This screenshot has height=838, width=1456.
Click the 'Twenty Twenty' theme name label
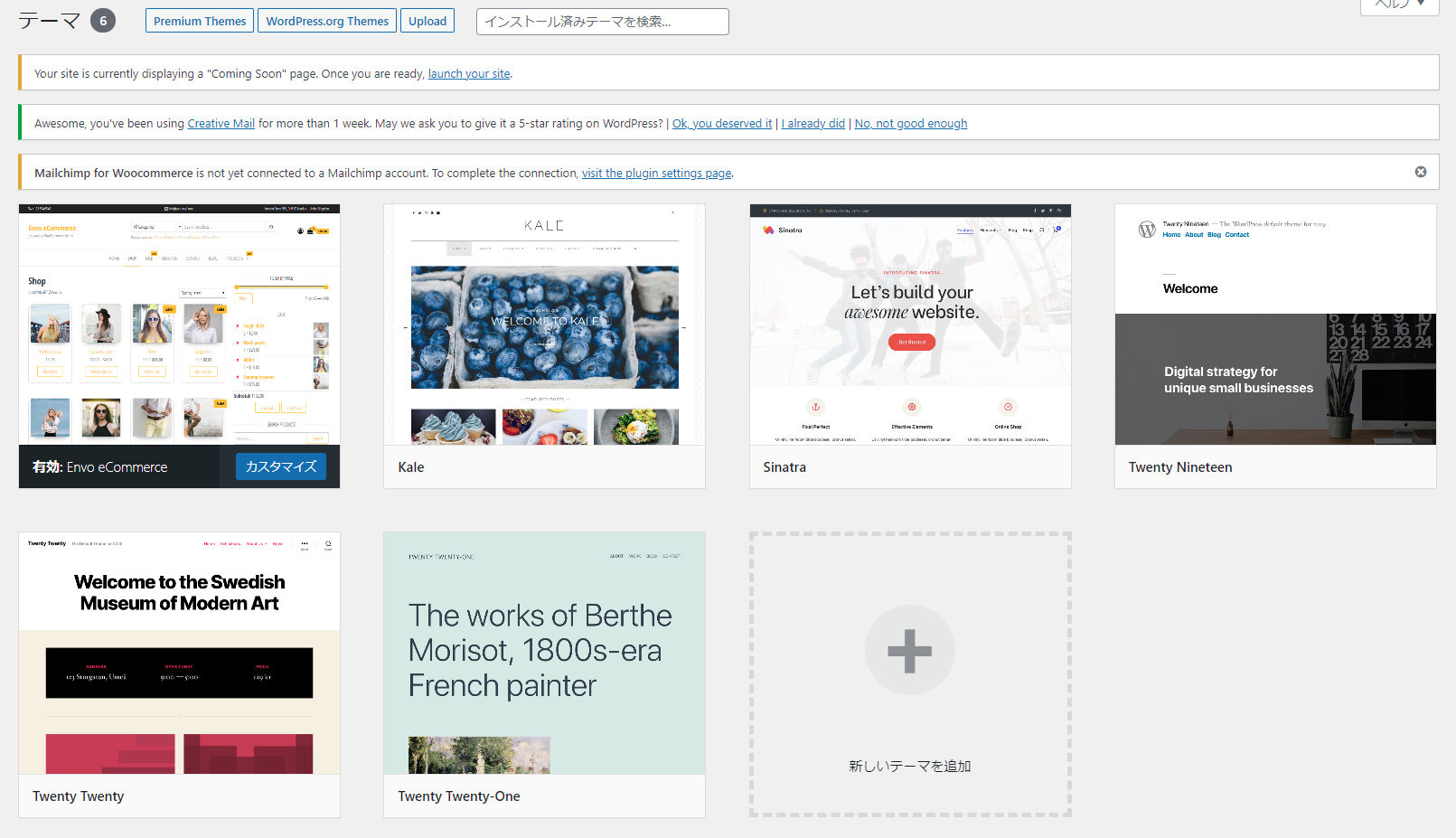pos(79,796)
